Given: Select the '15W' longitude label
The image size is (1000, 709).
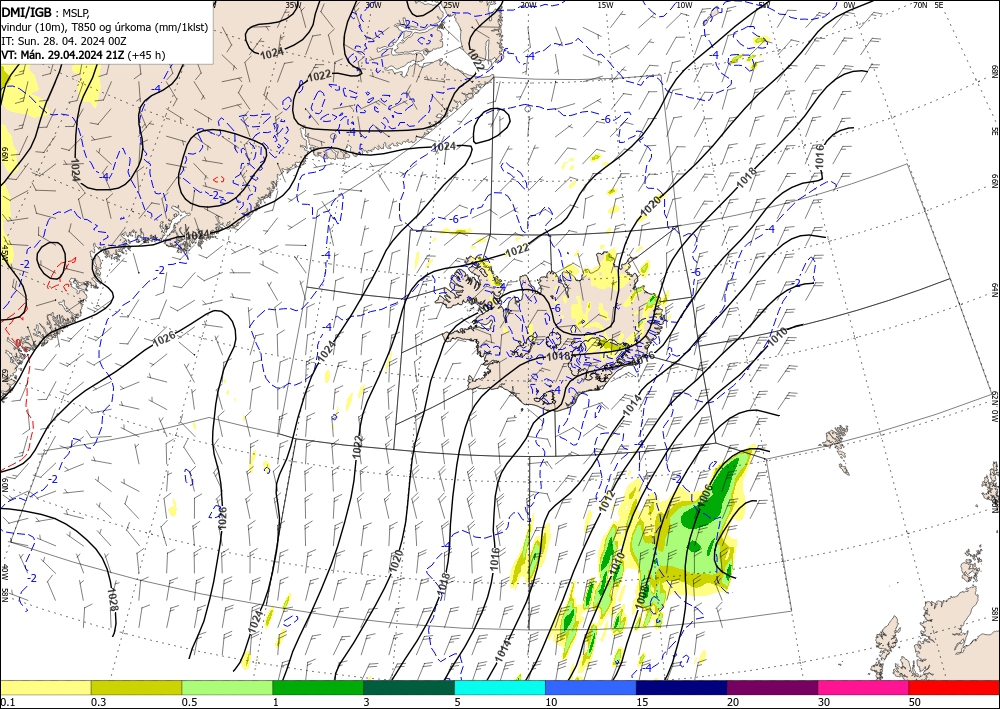Looking at the screenshot, I should click(606, 5).
